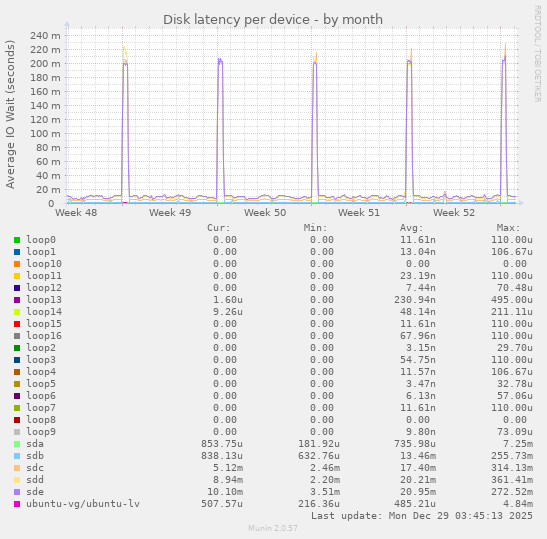Click the 'loop3' legend label
This screenshot has width=547, height=539.
(x=41, y=360)
